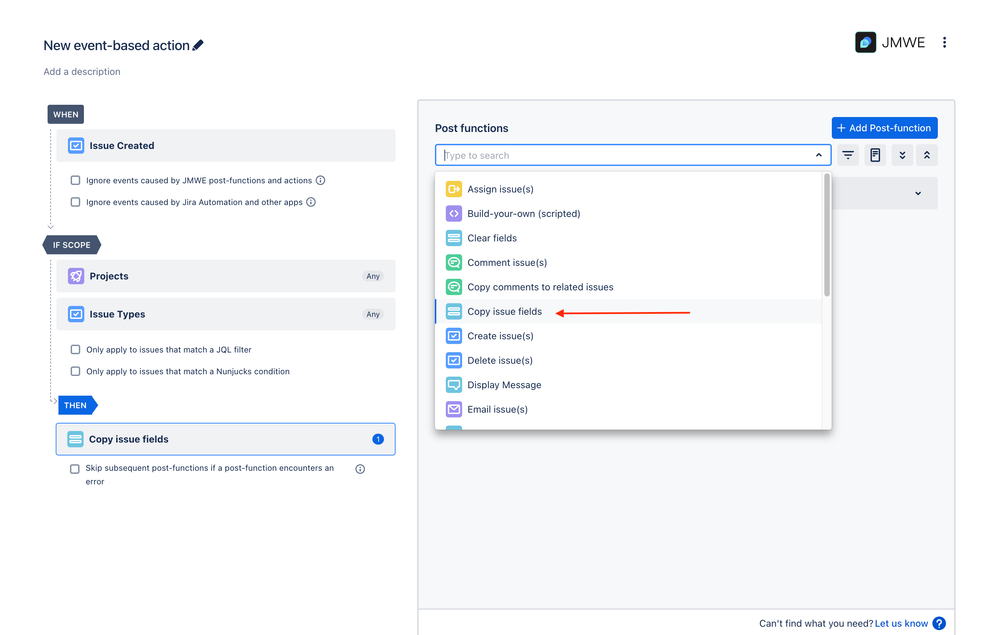Check only apply to issues matching JQL filter

click(75, 350)
